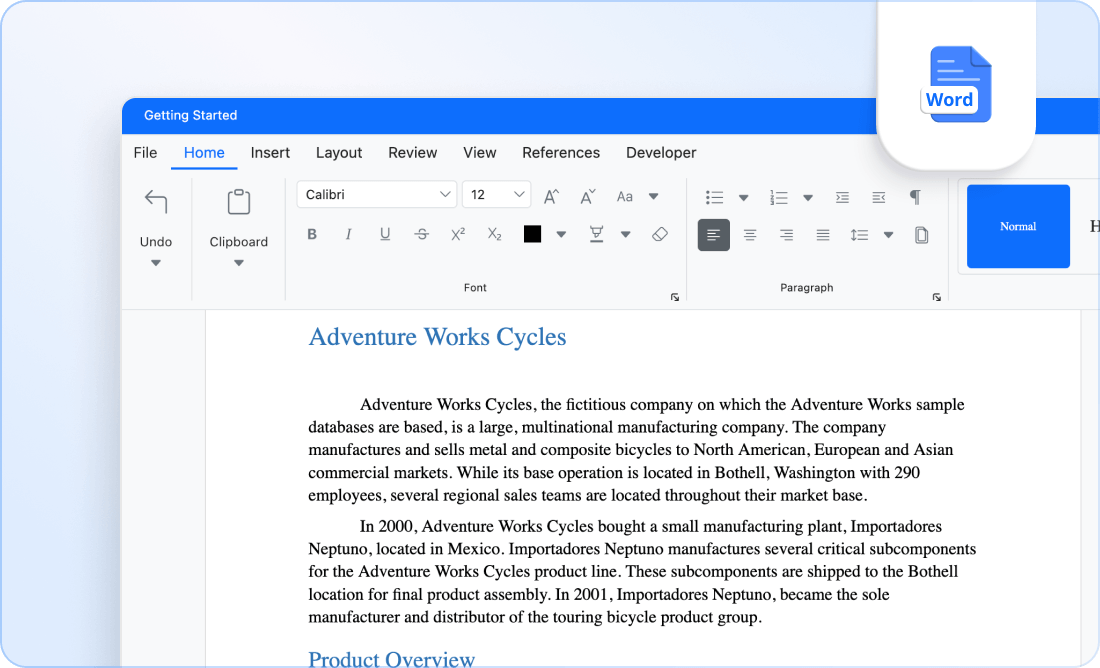The width and height of the screenshot is (1100, 668).
Task: Open the References ribbon tab
Action: tap(561, 153)
